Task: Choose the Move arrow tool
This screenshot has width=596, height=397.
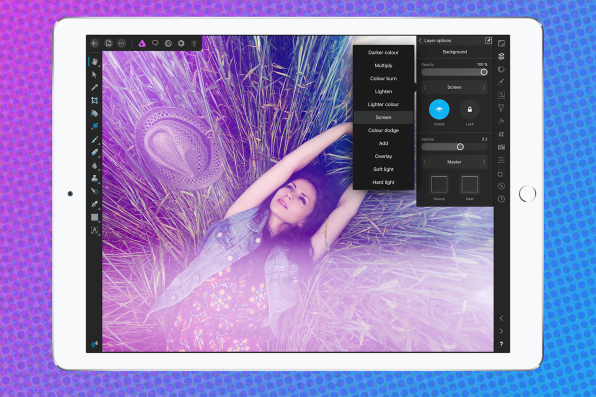Action: [94, 75]
